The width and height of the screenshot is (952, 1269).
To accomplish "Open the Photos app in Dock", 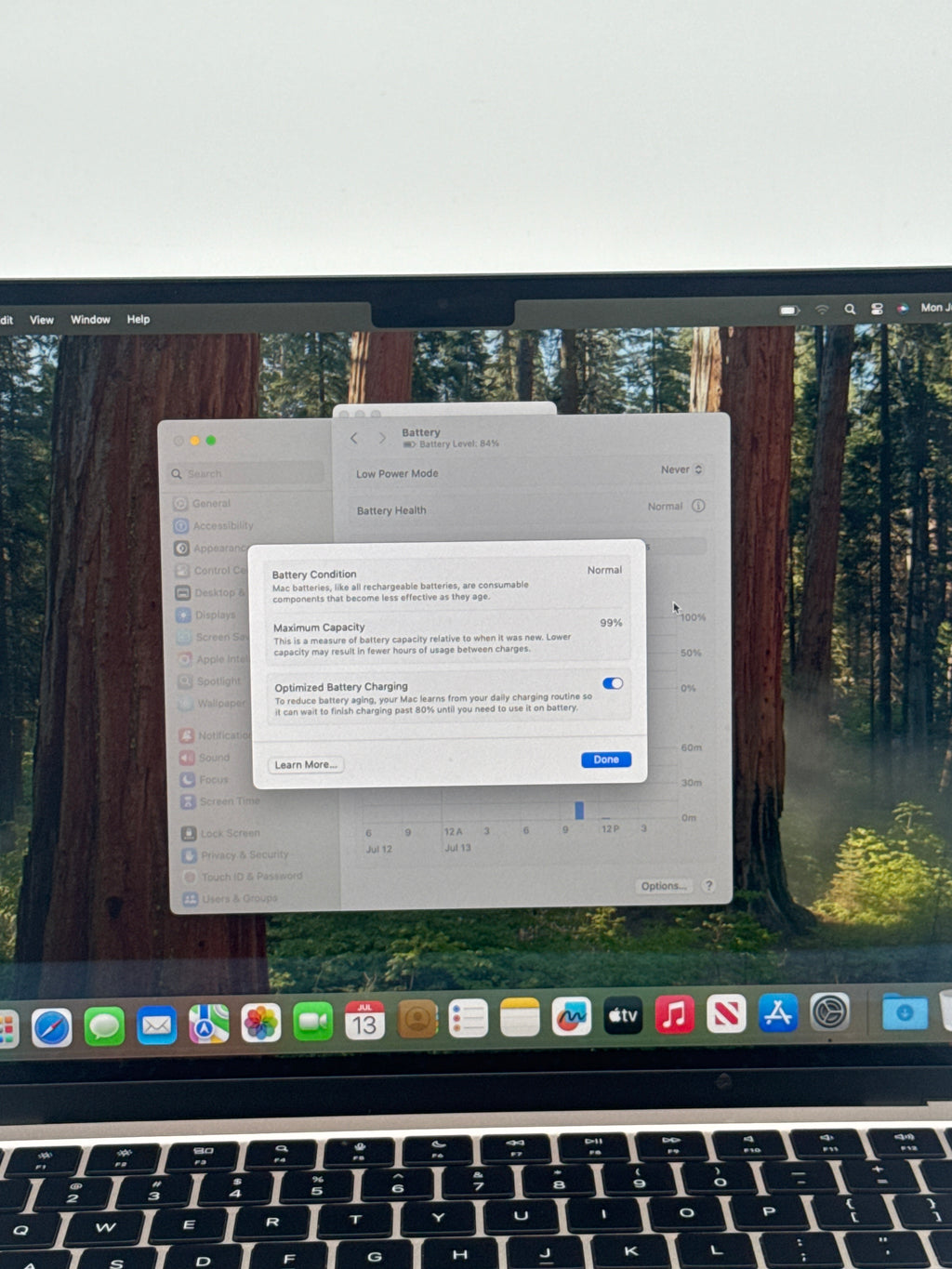I will 261,1024.
